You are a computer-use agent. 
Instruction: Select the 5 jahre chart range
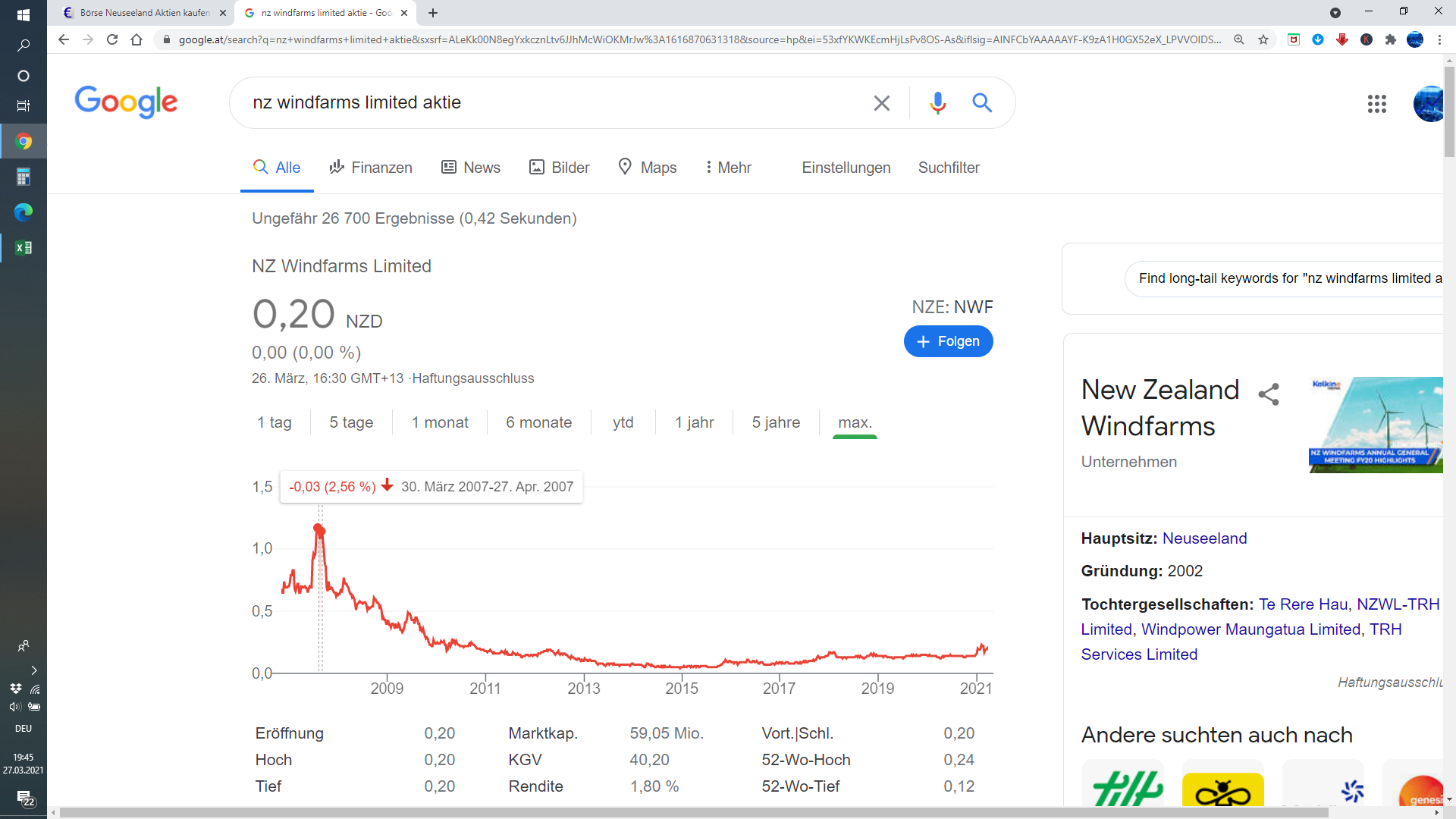776,422
